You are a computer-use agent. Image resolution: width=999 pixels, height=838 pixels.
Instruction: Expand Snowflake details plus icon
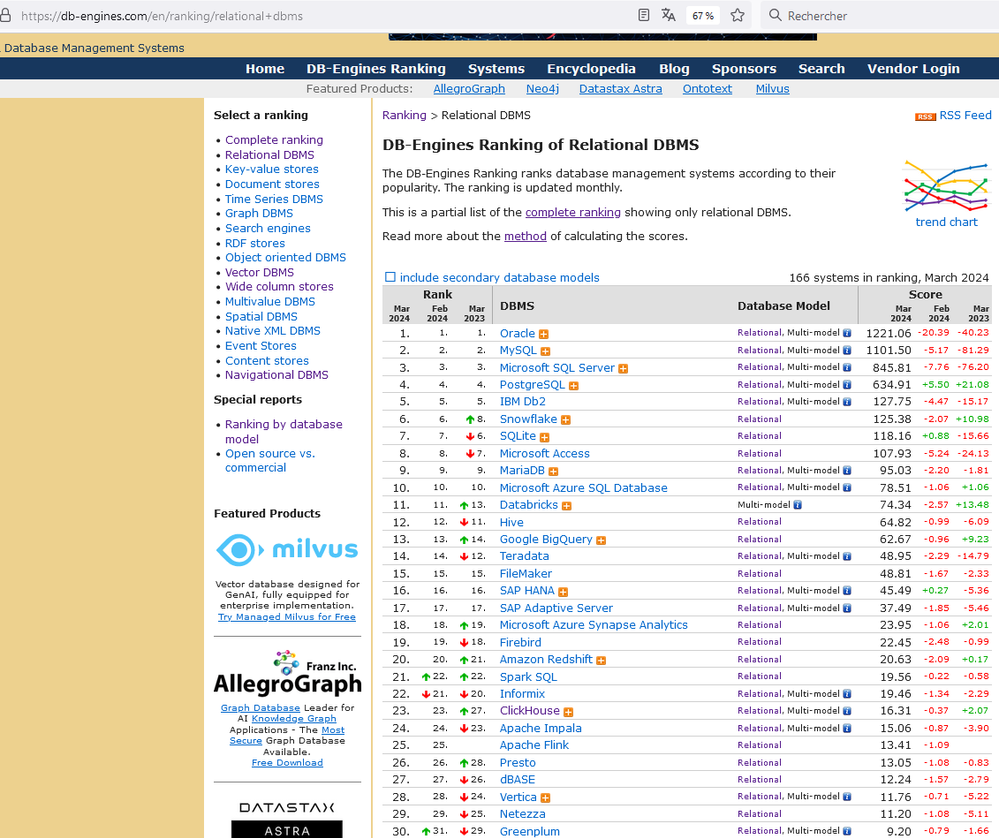pyautogui.click(x=566, y=420)
